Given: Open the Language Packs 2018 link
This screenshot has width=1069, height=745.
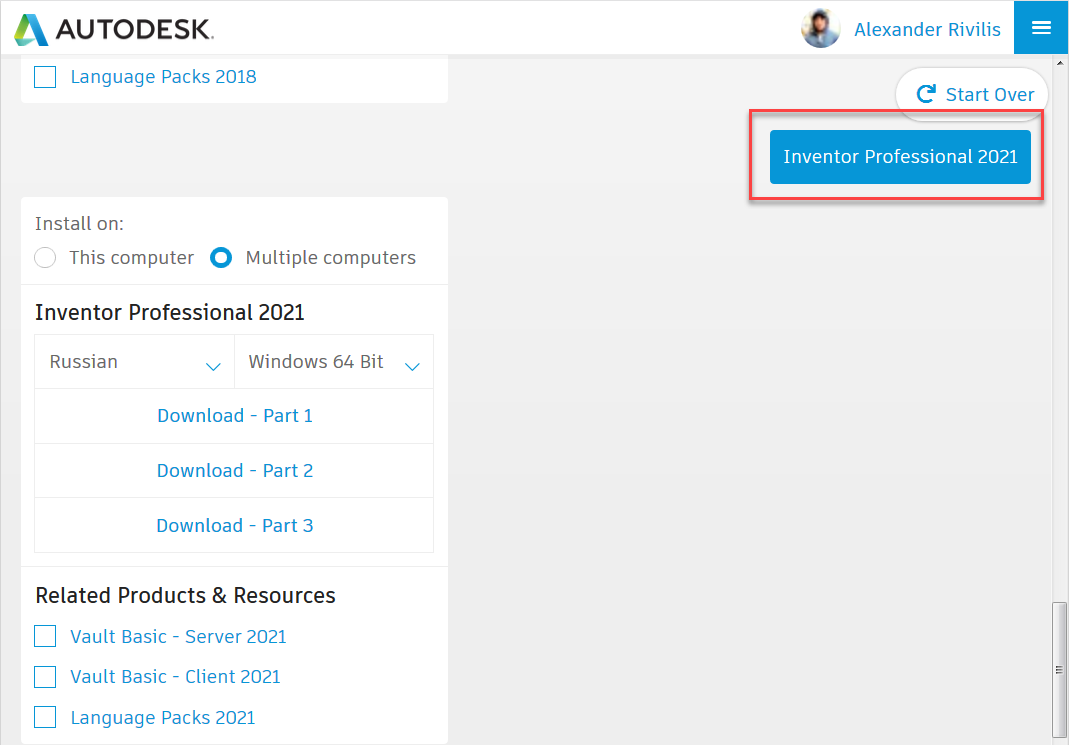Looking at the screenshot, I should (163, 77).
